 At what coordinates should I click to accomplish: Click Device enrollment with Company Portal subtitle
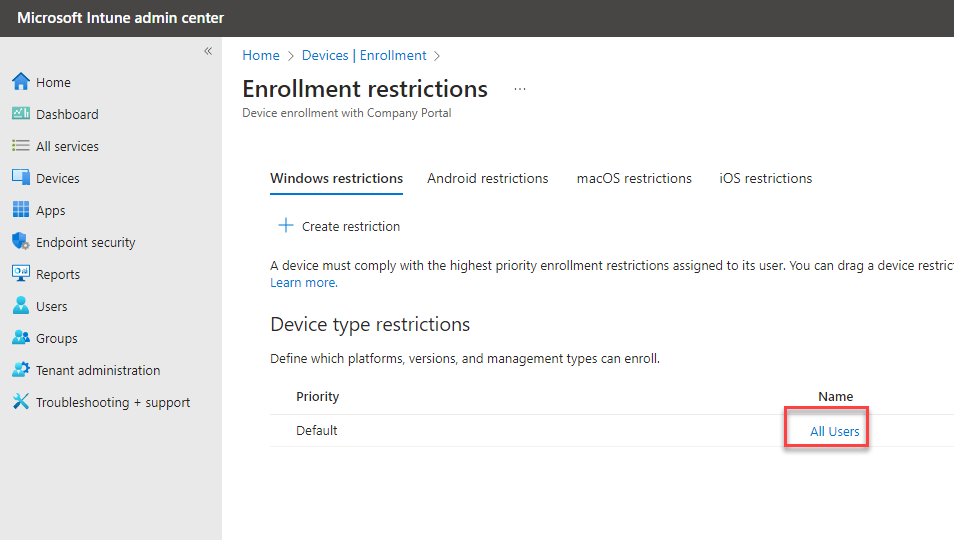click(x=347, y=112)
